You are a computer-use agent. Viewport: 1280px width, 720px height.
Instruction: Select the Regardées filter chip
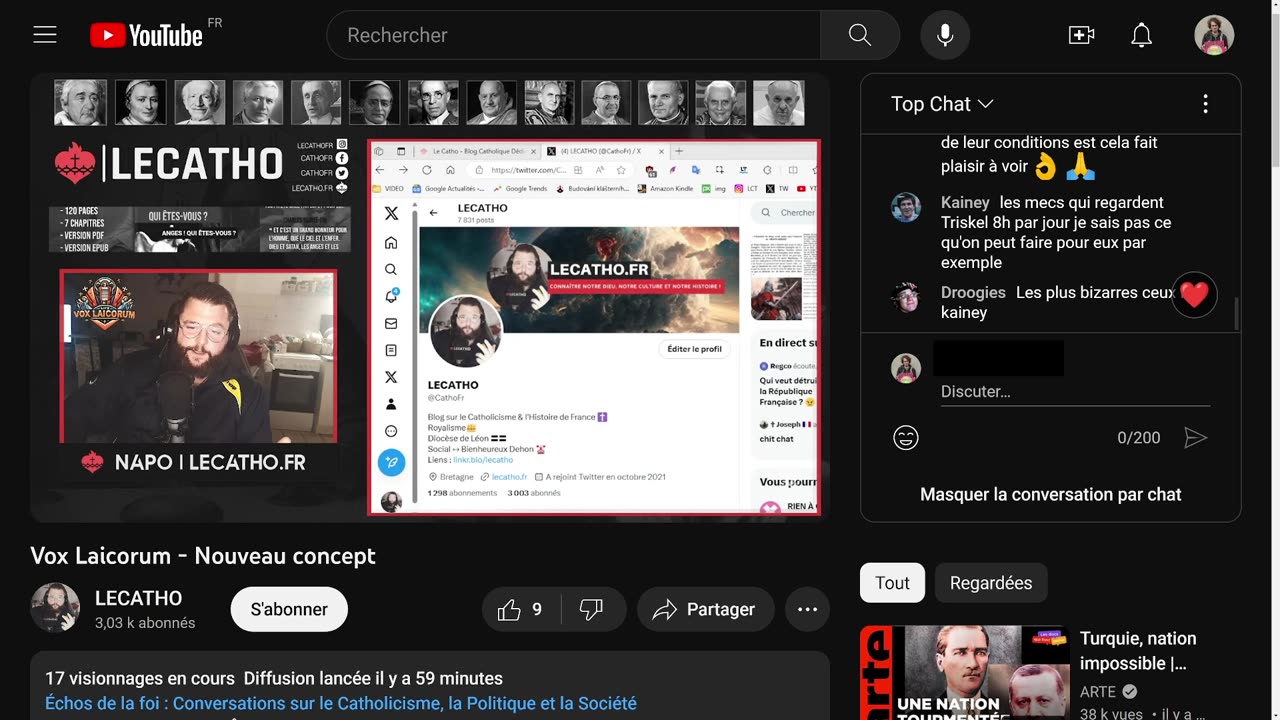pos(991,583)
